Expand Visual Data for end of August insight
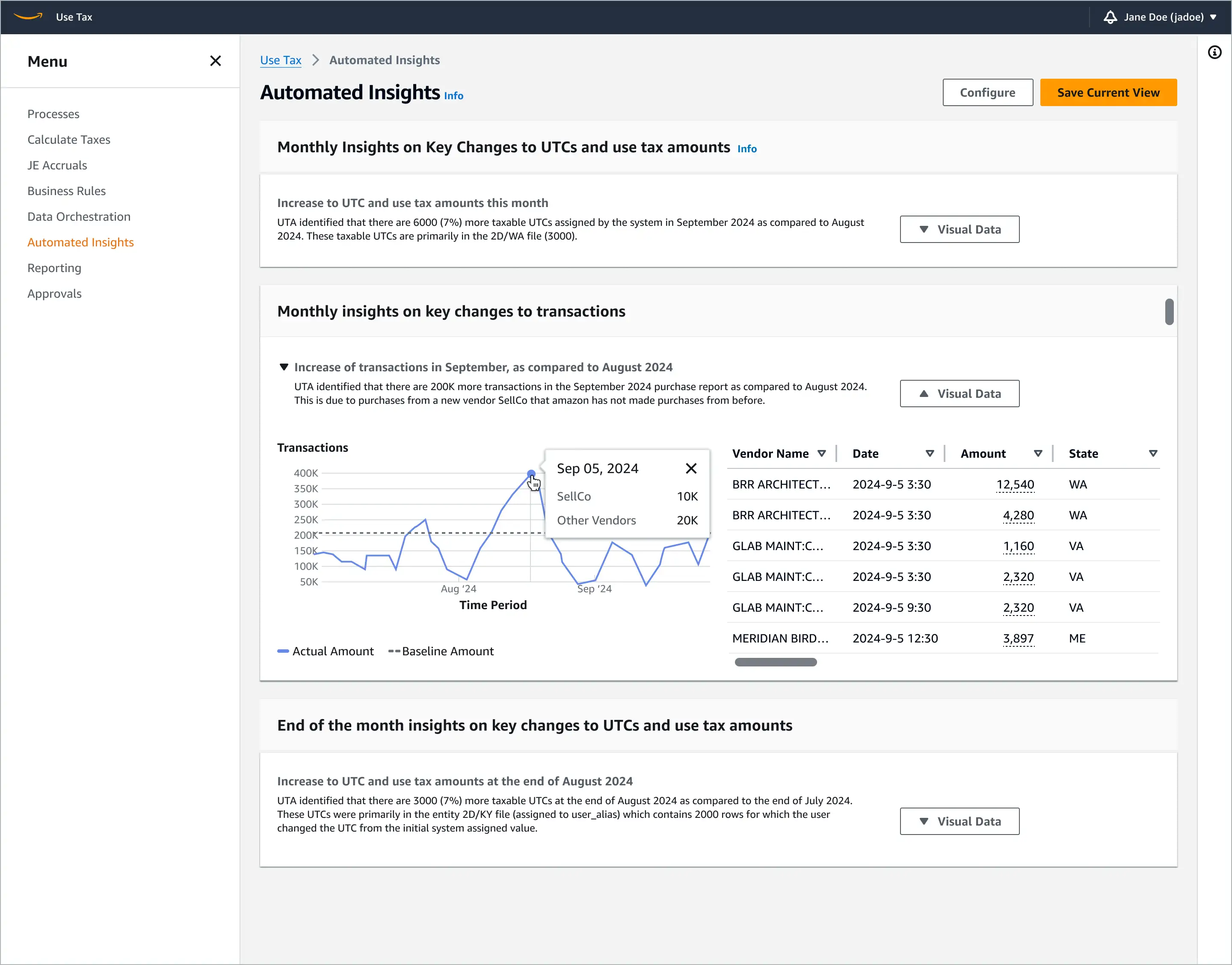1232x965 pixels. [x=959, y=822]
